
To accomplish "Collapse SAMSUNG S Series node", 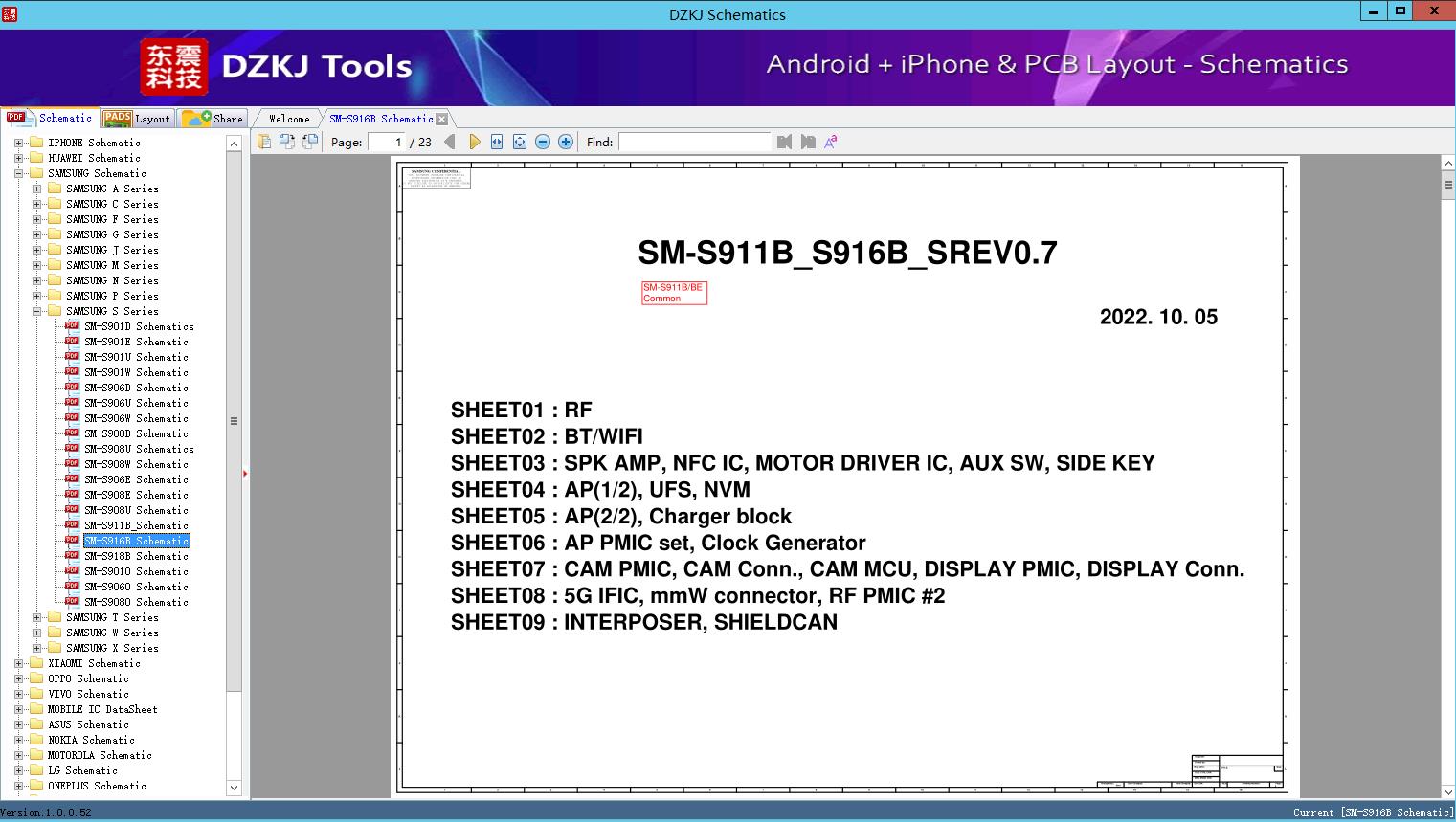I will coord(37,311).
